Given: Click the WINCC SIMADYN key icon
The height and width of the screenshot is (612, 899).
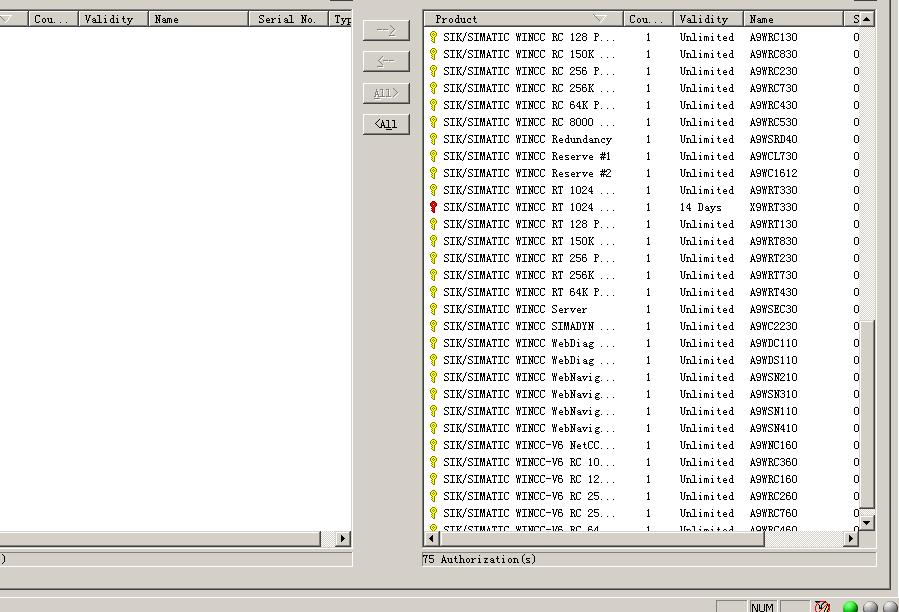Looking at the screenshot, I should click(x=433, y=326).
